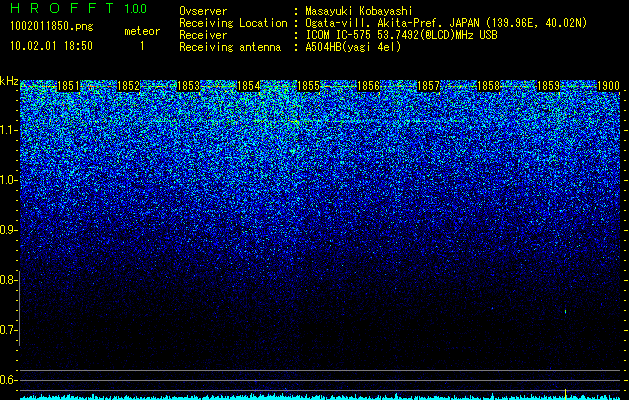Click the 1855 time marker
This screenshot has width=629, height=400.
click(308, 86)
